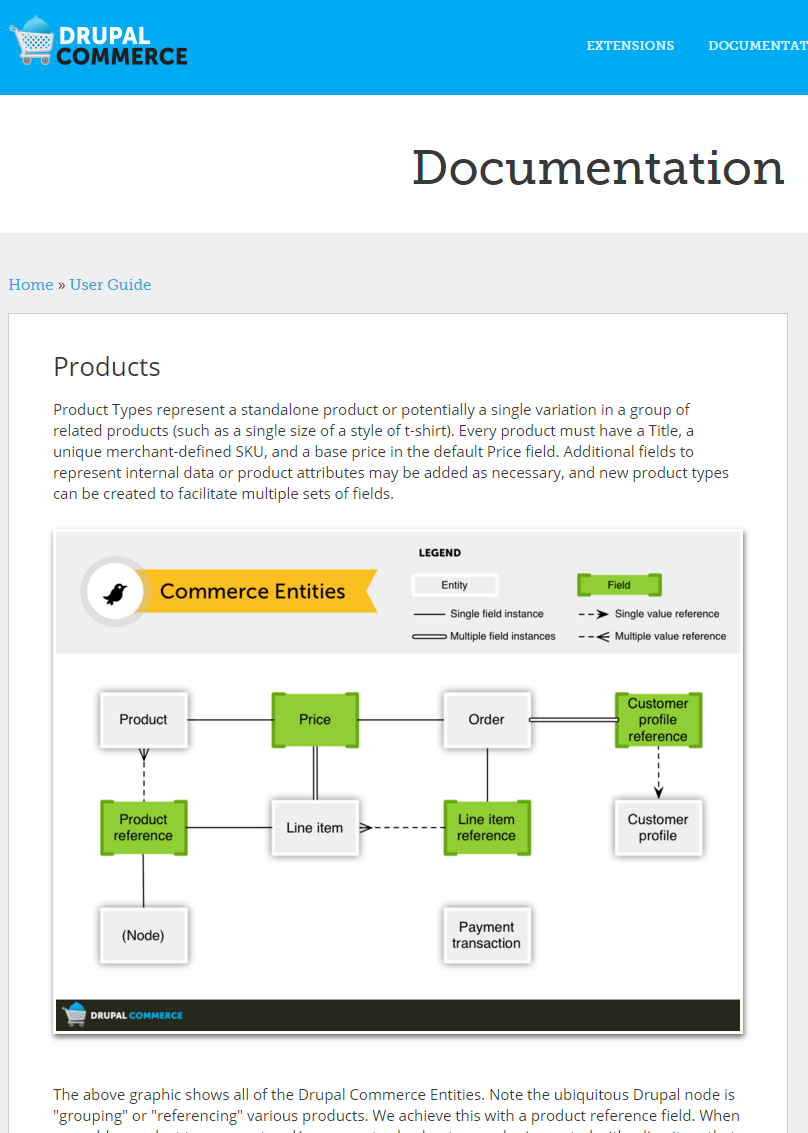Open the Documentation menu item

tap(758, 46)
